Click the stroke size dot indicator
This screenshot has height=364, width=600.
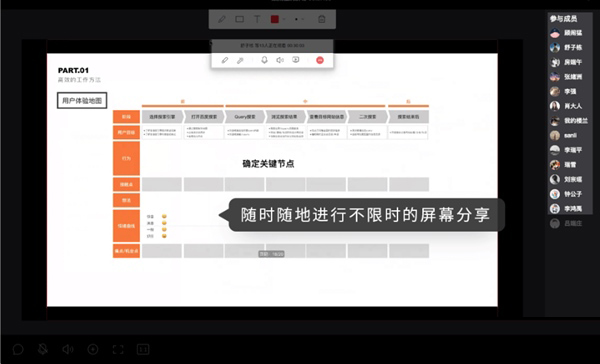point(296,19)
